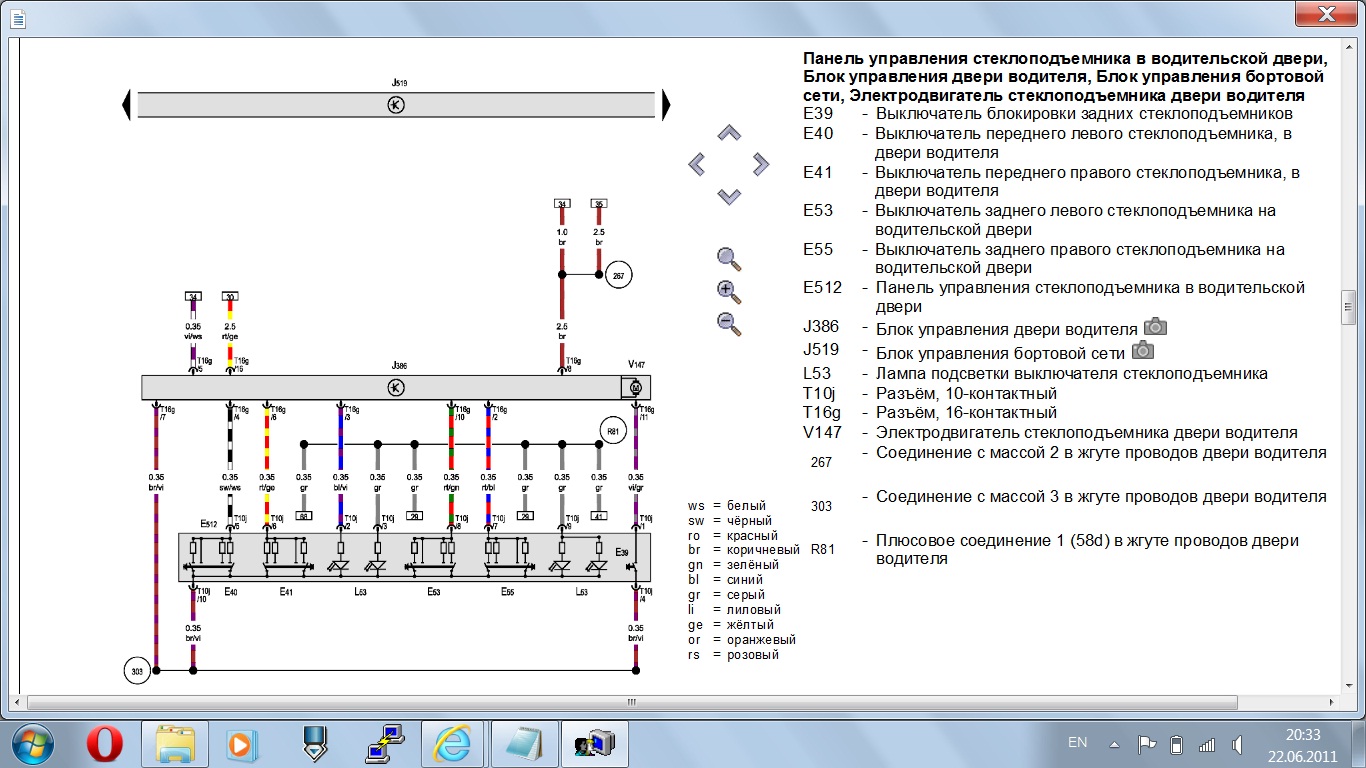Click the plain magnifier to reset zoom

point(729,259)
